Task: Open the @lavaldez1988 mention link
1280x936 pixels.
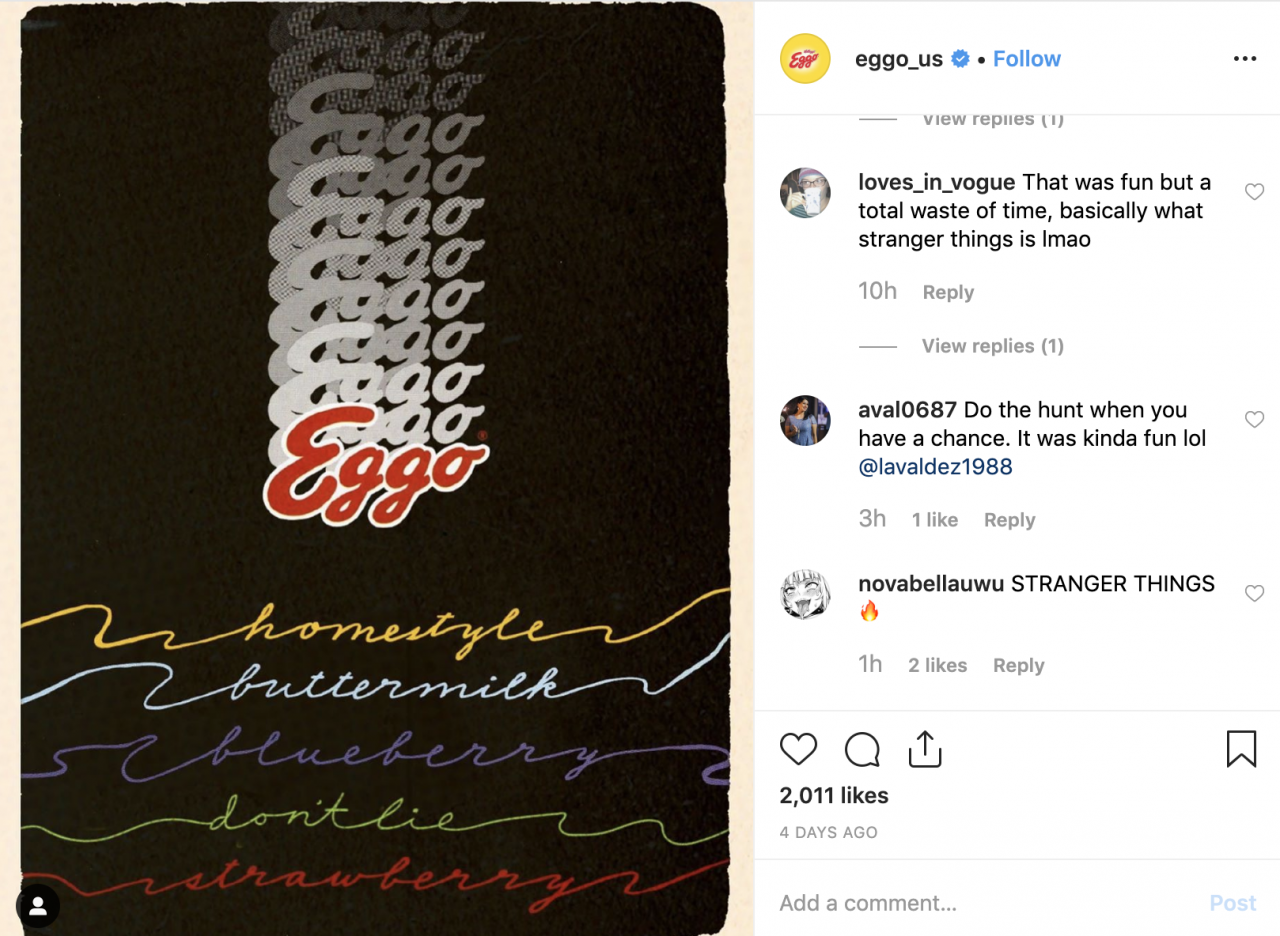Action: click(x=935, y=467)
